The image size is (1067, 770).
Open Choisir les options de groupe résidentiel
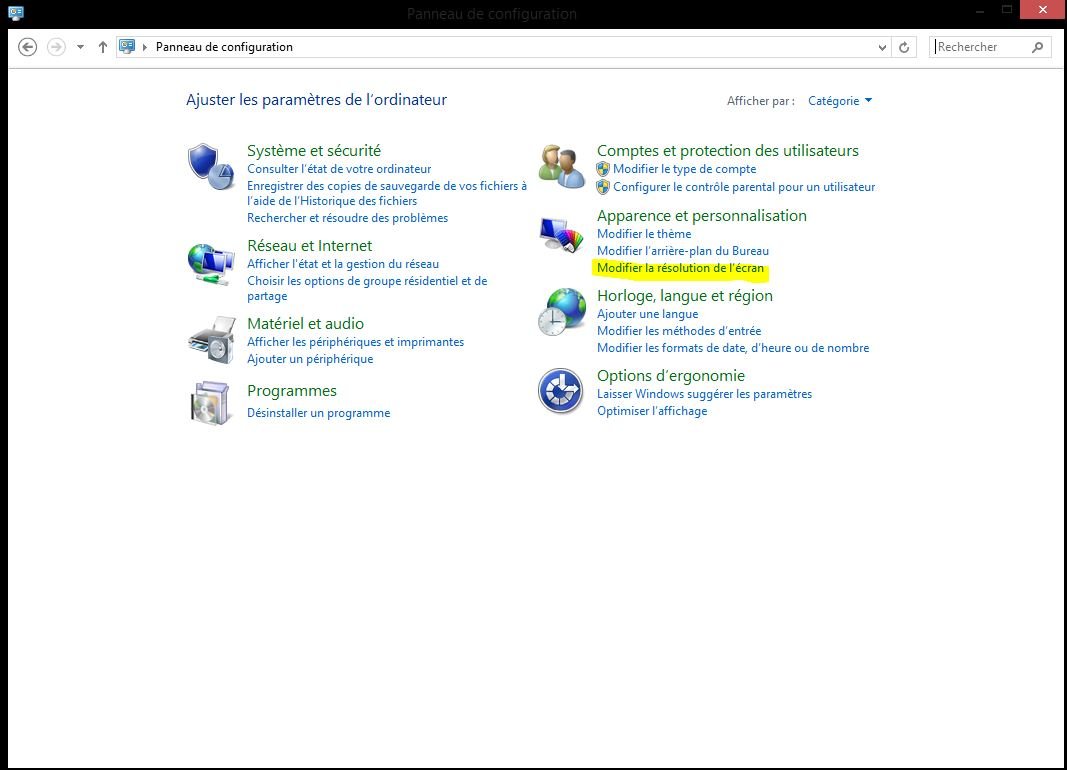(367, 288)
